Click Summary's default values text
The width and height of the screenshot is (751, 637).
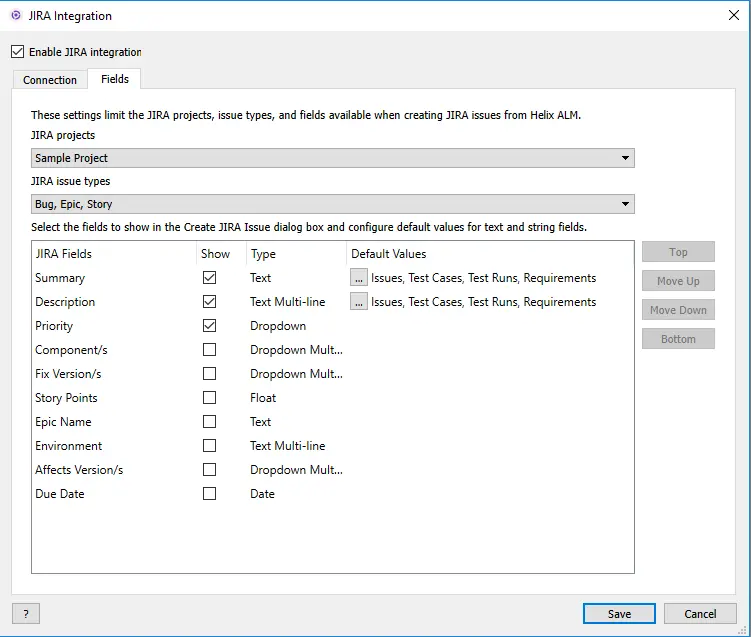[483, 278]
